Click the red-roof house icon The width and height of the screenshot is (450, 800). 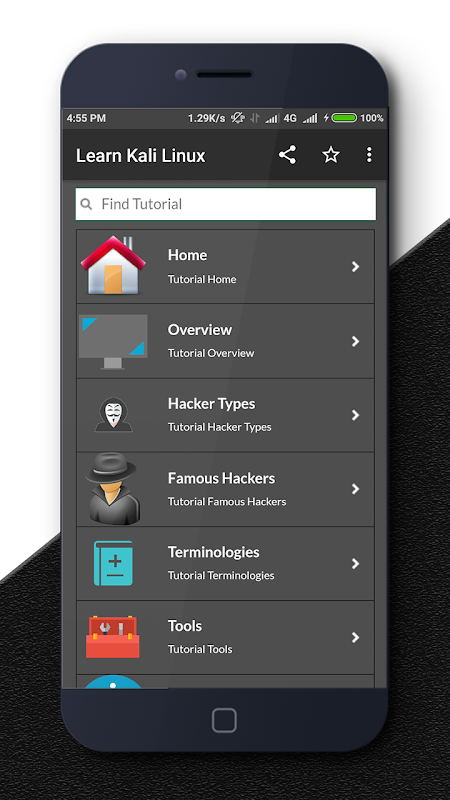tap(113, 265)
